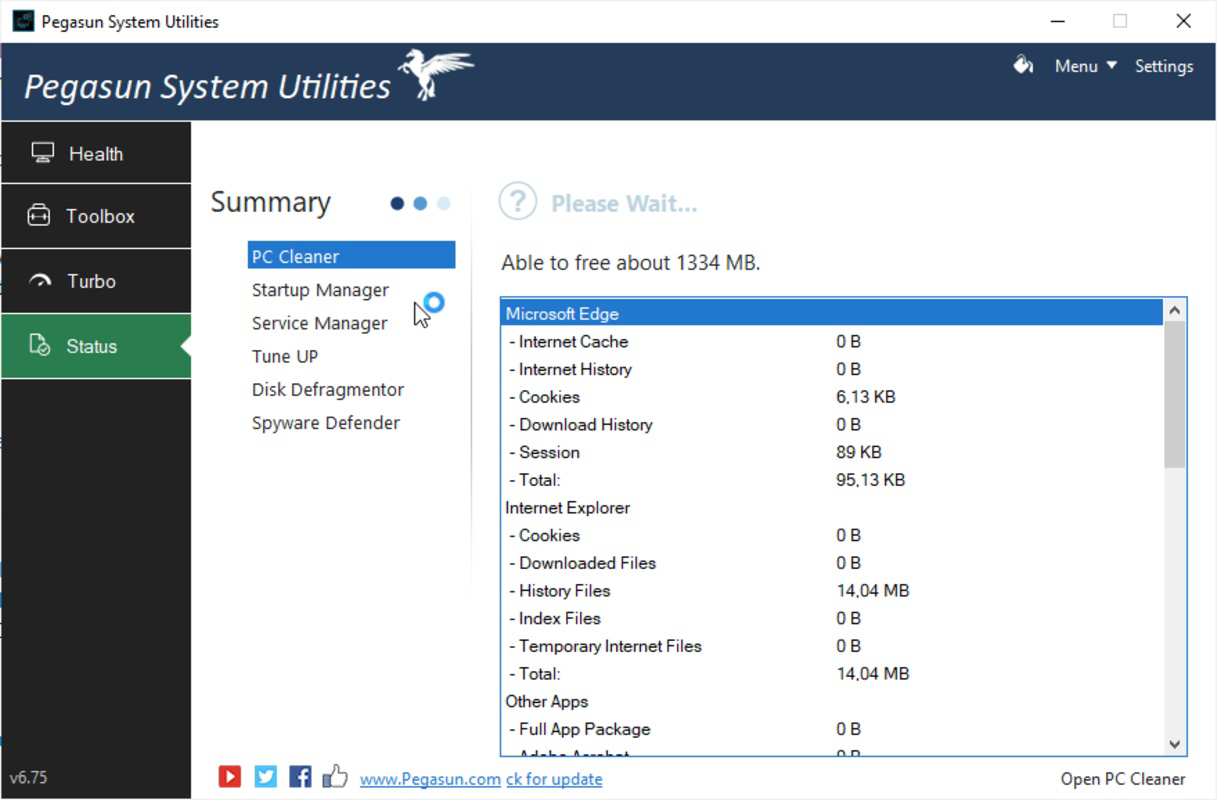Click the Download History row
The image size is (1217, 800).
point(832,424)
